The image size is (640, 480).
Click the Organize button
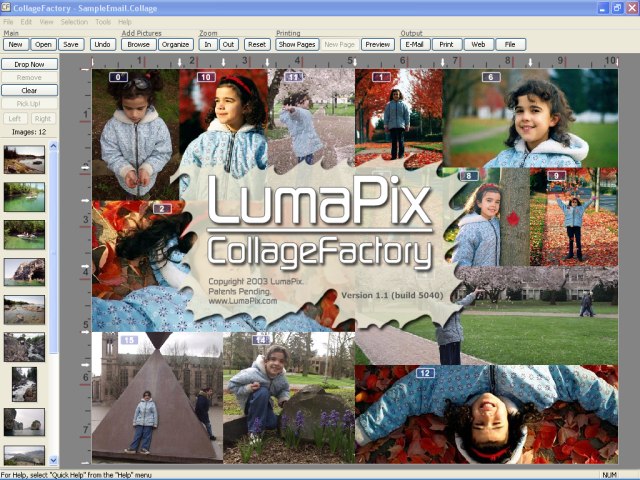pos(176,44)
